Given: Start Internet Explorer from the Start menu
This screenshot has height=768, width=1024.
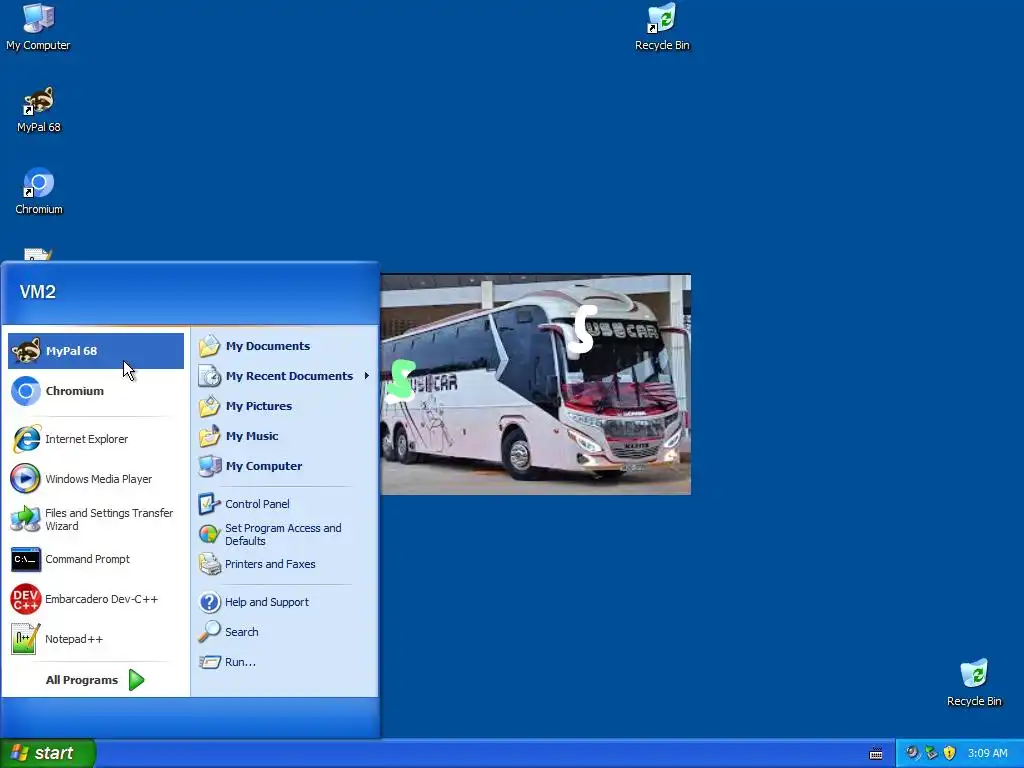Looking at the screenshot, I should (x=96, y=439).
